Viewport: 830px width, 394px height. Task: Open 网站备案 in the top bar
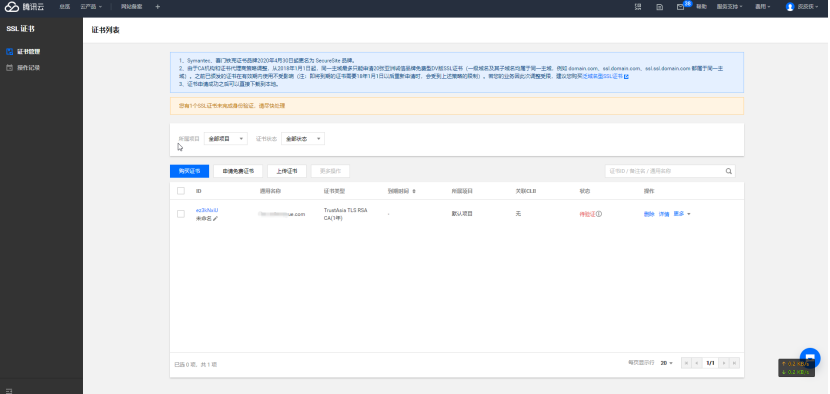(x=131, y=7)
